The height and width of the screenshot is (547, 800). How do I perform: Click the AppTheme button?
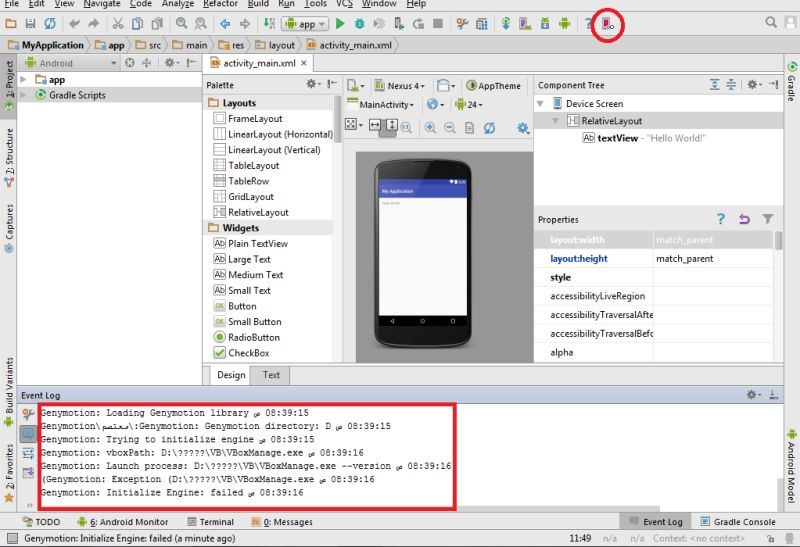click(x=493, y=86)
